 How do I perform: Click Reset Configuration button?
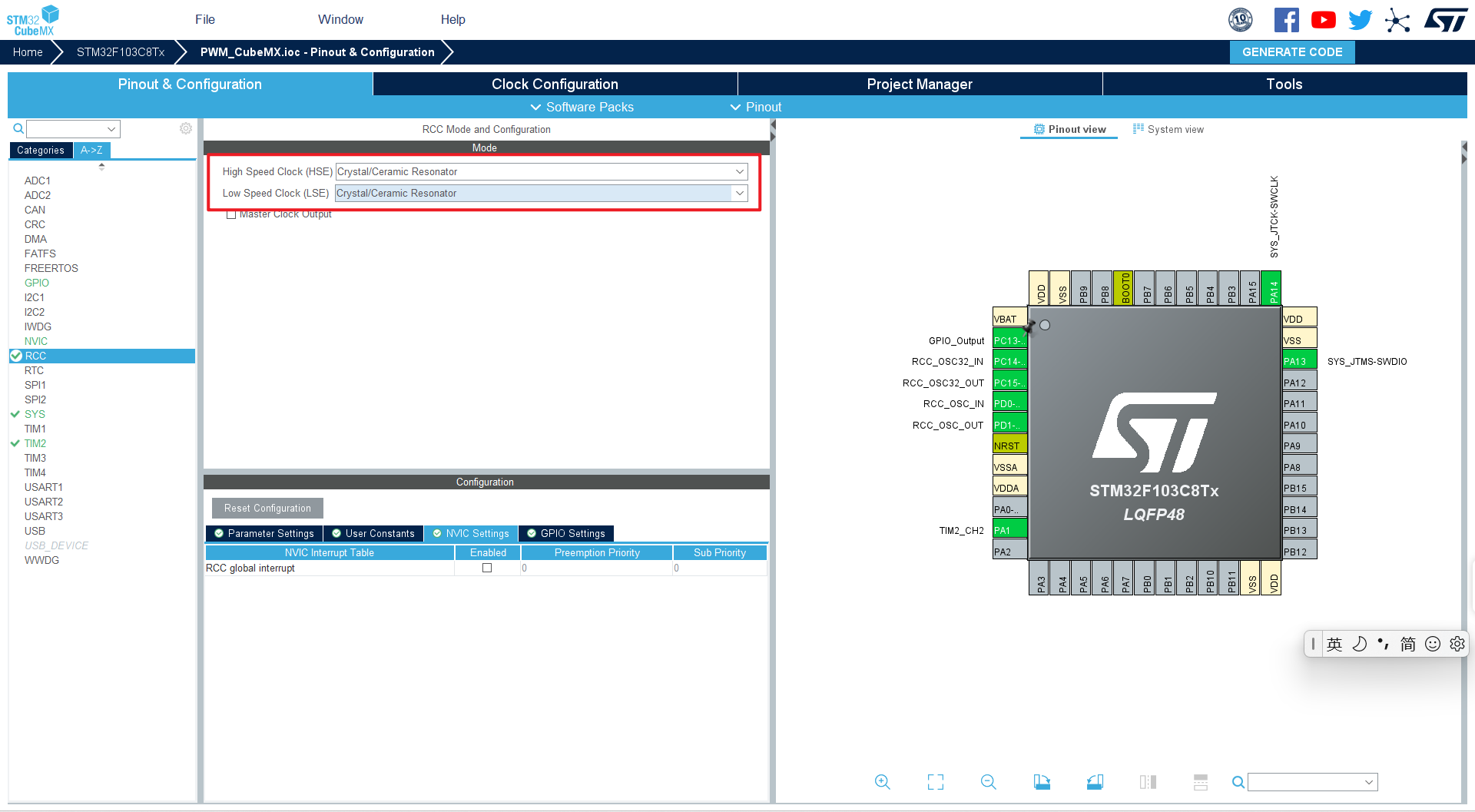[x=267, y=508]
